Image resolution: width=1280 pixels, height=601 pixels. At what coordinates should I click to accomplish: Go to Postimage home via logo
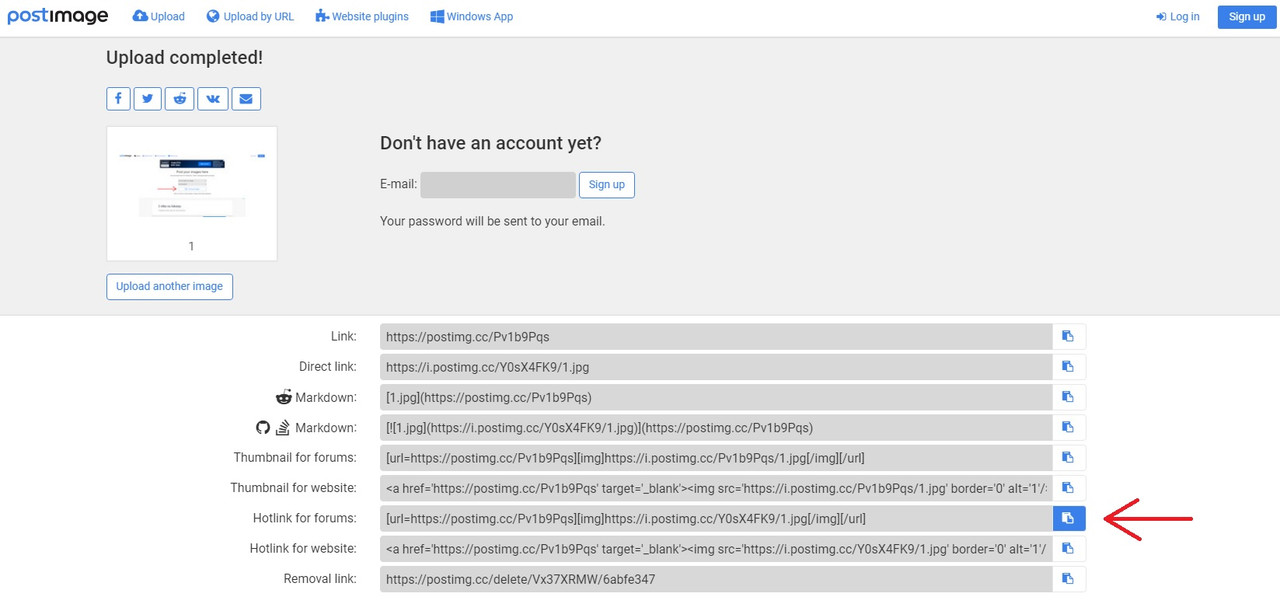tap(58, 16)
